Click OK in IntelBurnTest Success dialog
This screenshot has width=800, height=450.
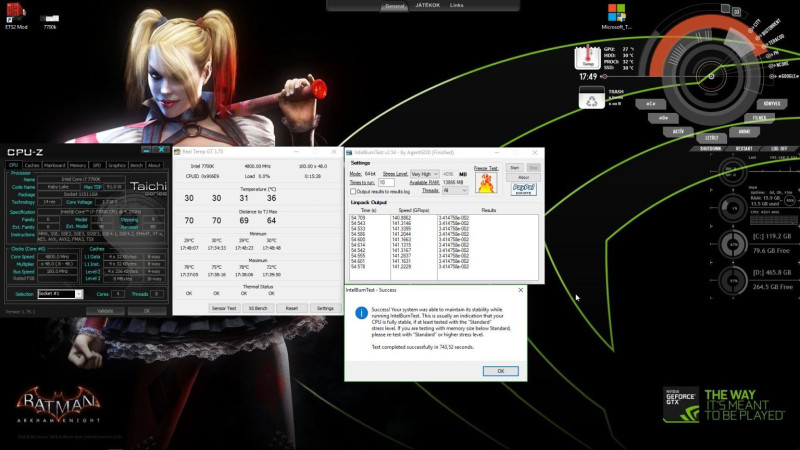pos(501,371)
